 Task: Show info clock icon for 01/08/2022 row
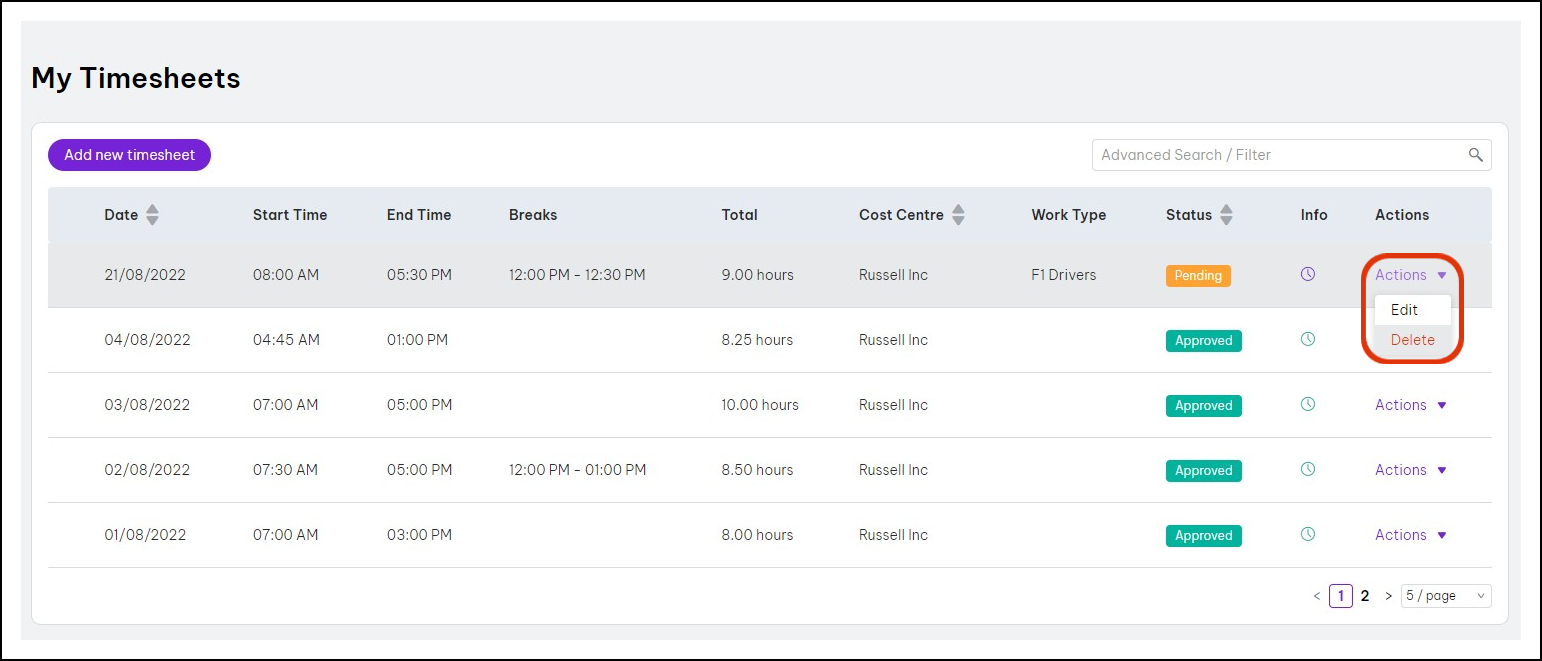(x=1307, y=534)
